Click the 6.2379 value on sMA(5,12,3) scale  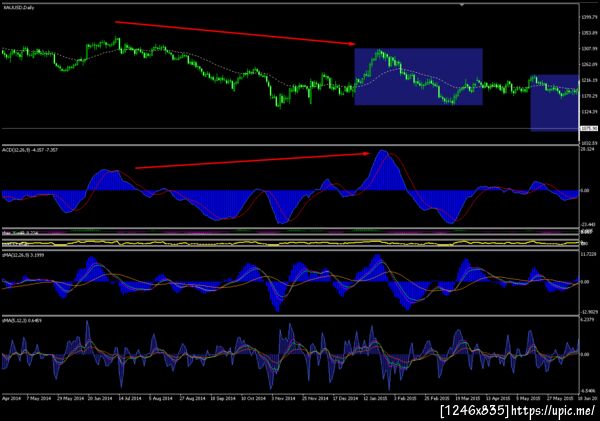[x=589, y=320]
